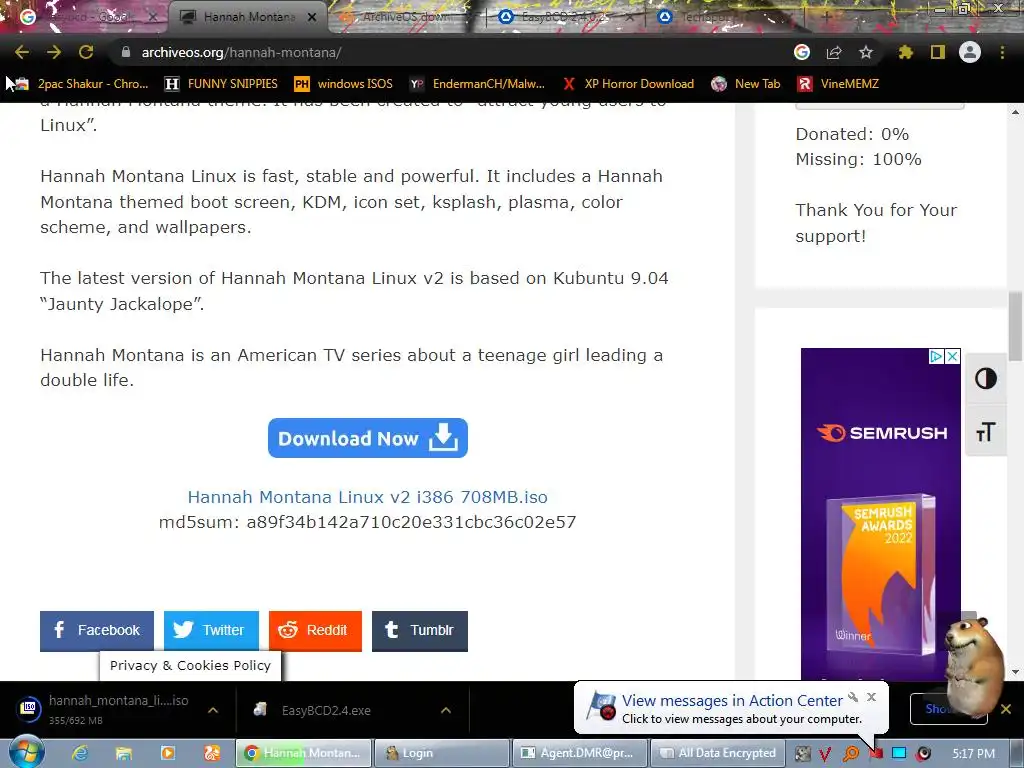Open the XP Horror Download bookmark
The width and height of the screenshot is (1024, 768).
coord(629,84)
